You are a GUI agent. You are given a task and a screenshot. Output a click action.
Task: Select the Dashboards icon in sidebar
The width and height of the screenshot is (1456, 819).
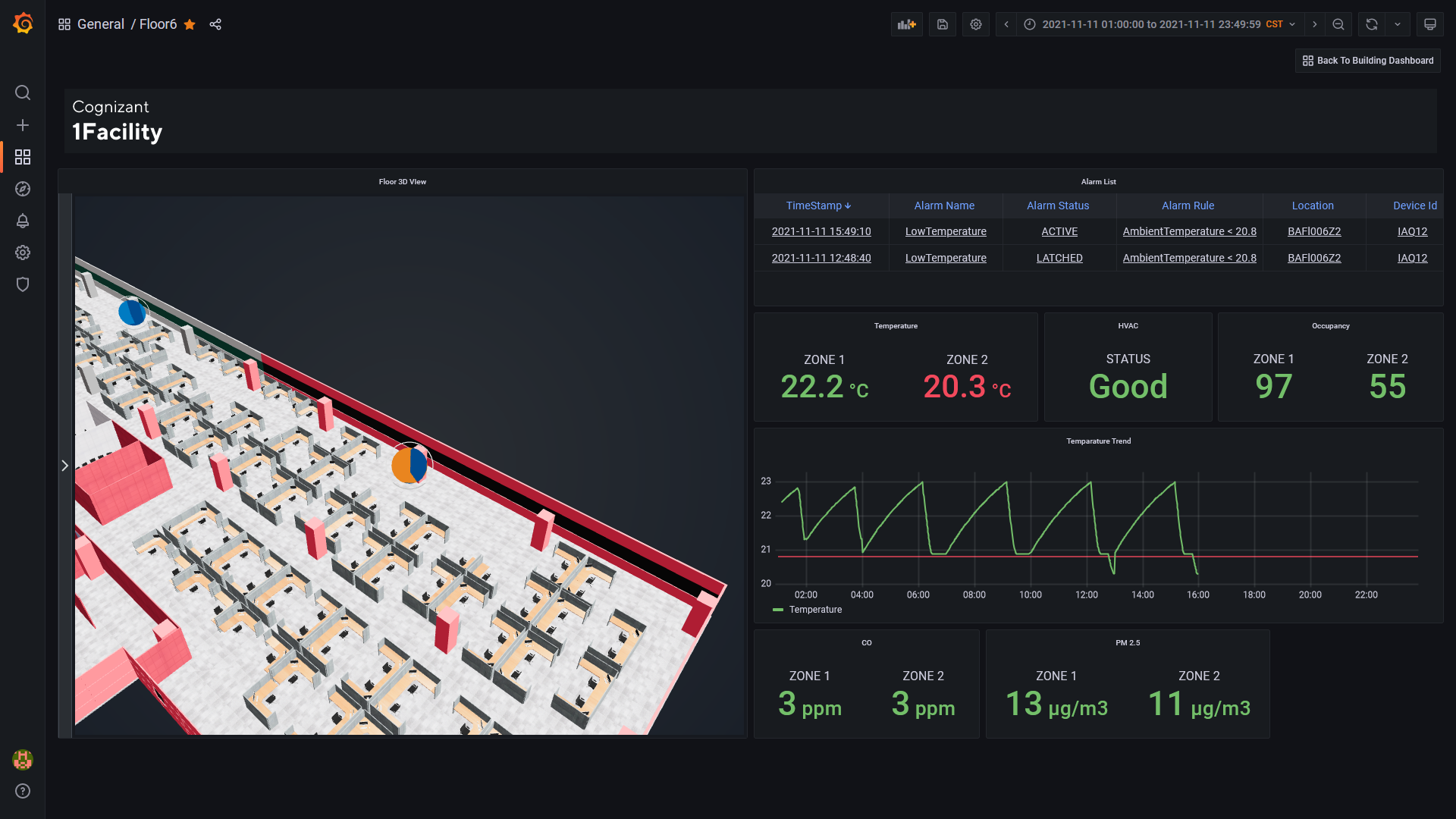click(22, 157)
